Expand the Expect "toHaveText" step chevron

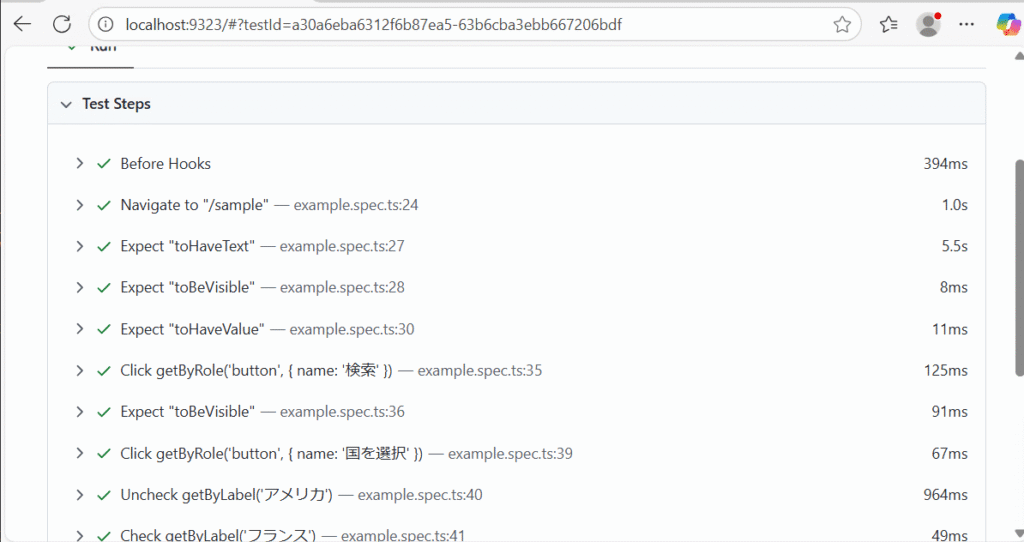pos(80,246)
